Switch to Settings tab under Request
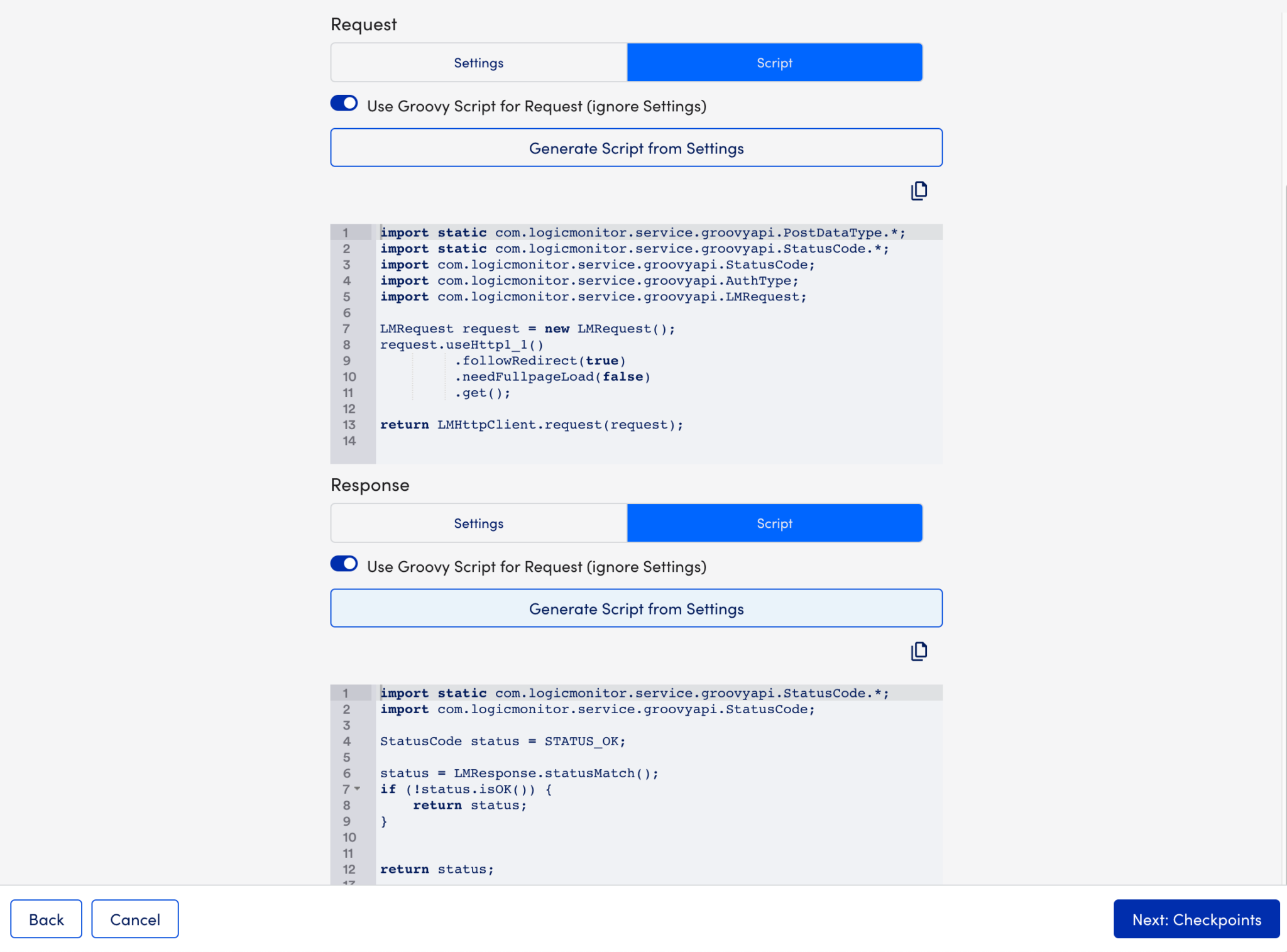1287x952 pixels. (478, 62)
